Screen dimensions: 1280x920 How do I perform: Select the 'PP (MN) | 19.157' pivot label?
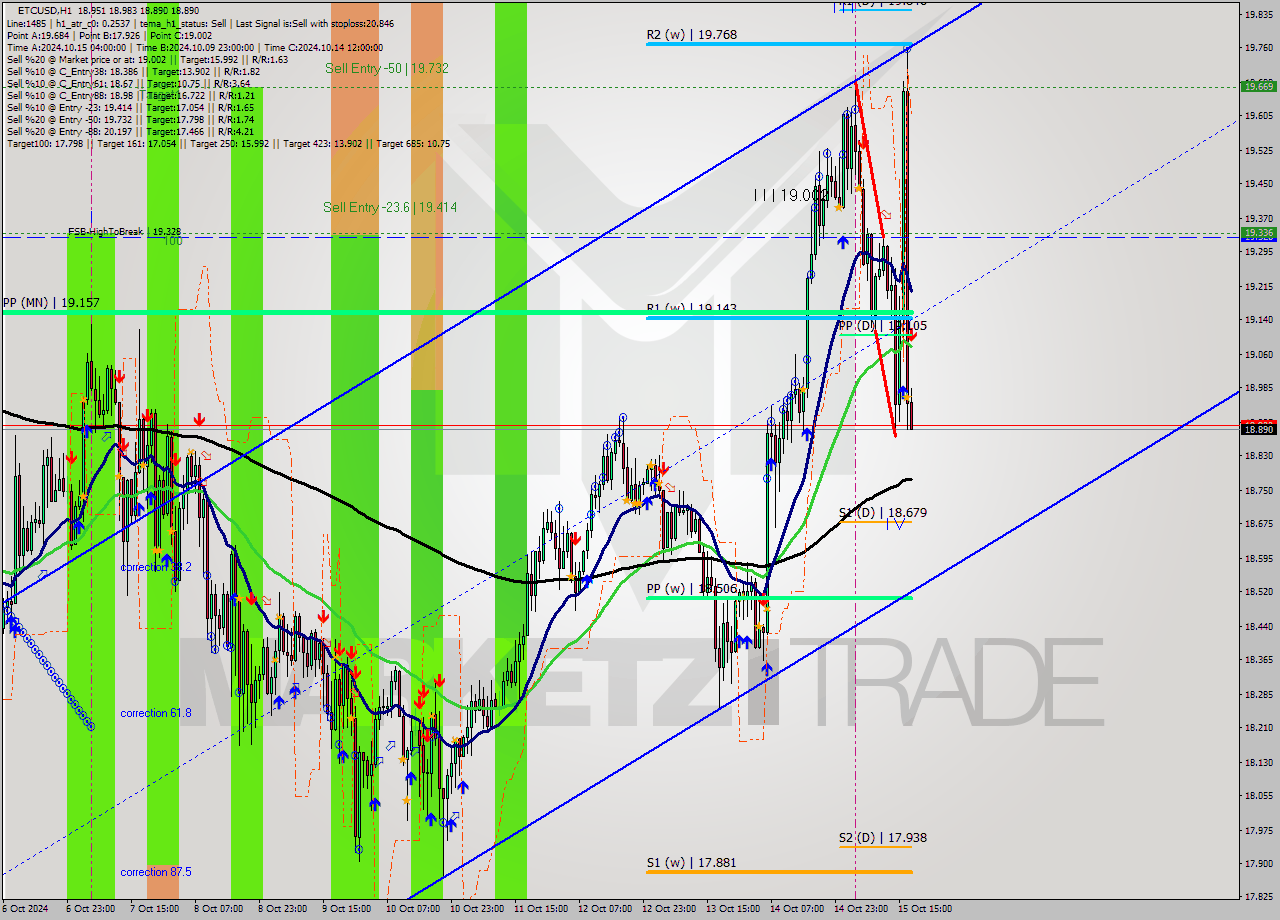(x=51, y=302)
